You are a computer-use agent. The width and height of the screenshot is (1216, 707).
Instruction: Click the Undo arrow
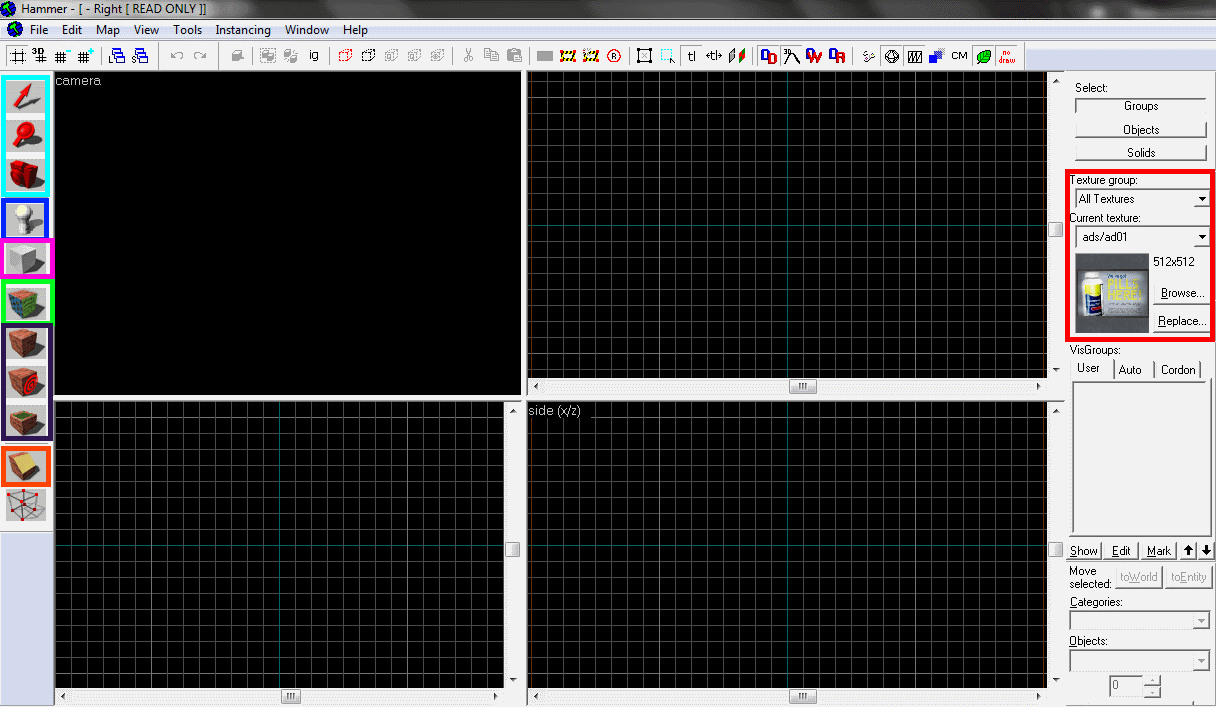(177, 56)
